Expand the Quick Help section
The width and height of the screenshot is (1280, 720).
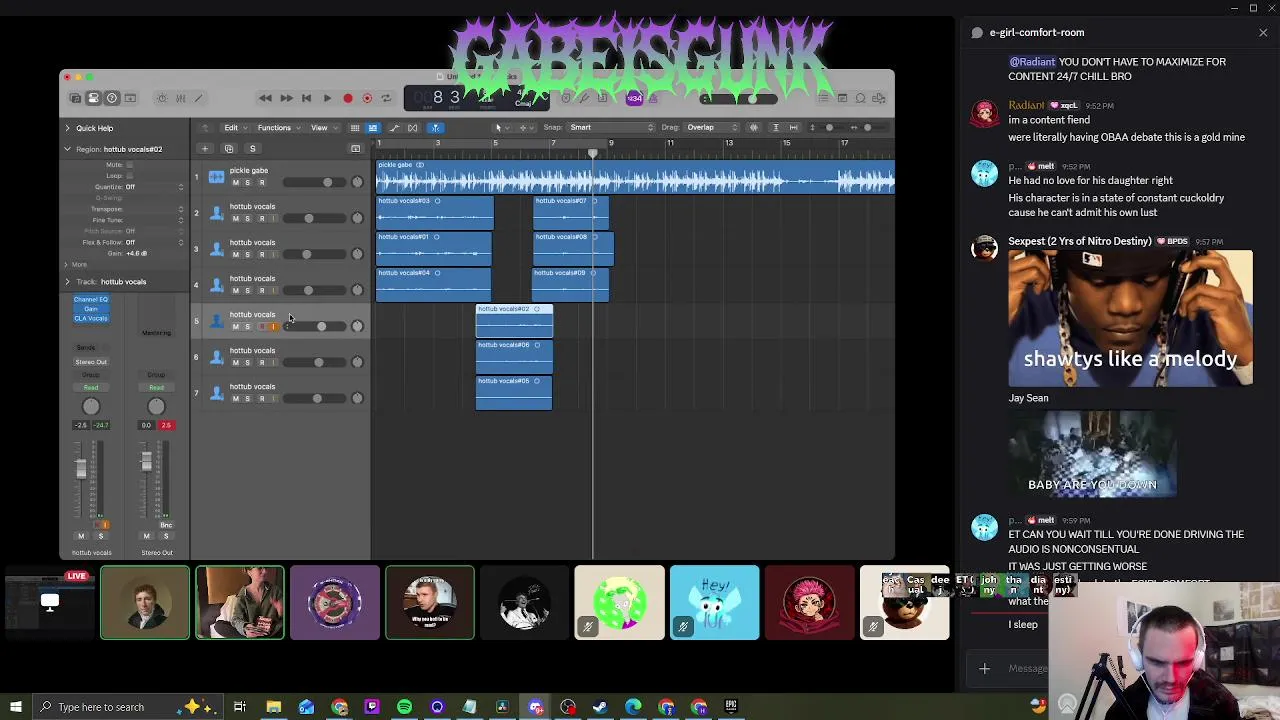pos(68,128)
